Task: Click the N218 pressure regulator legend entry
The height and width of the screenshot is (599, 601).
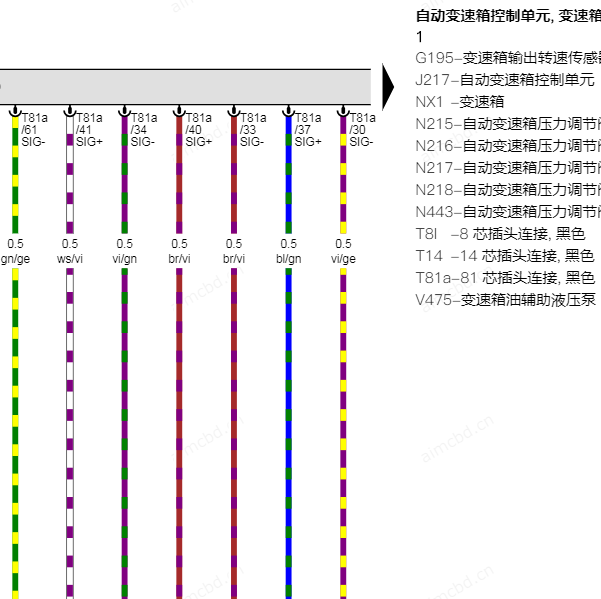Action: coord(508,189)
